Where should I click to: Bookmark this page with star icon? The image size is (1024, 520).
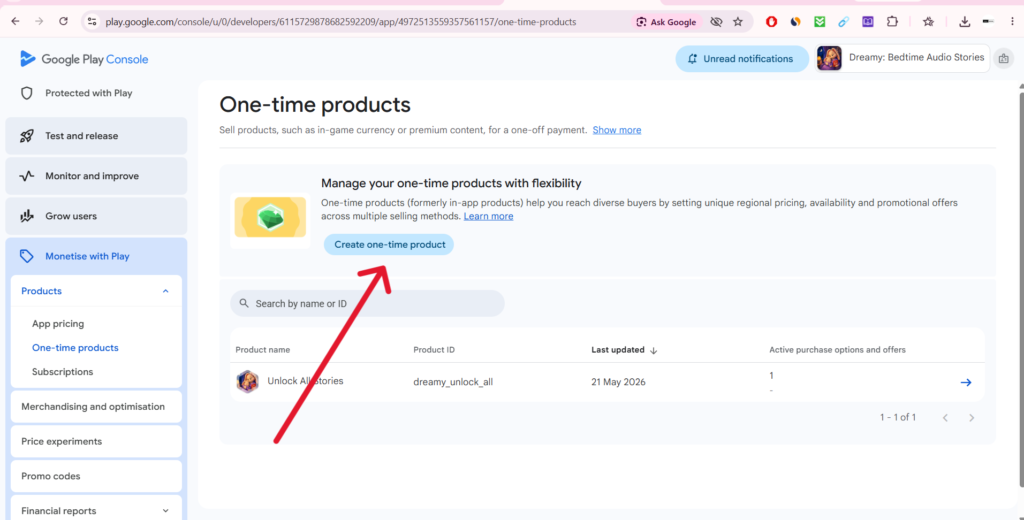[738, 22]
